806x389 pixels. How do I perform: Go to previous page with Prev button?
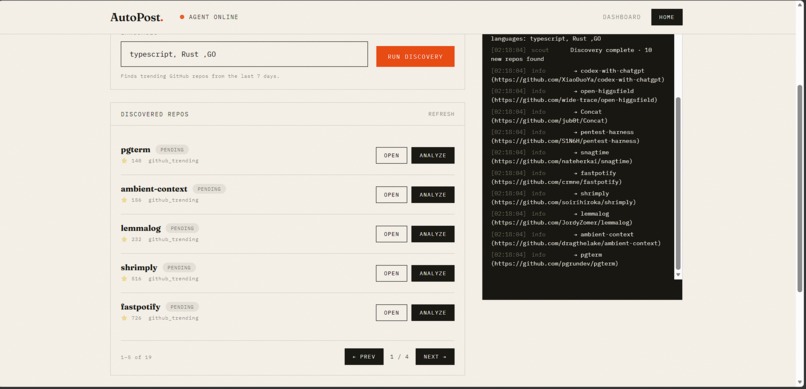364,357
